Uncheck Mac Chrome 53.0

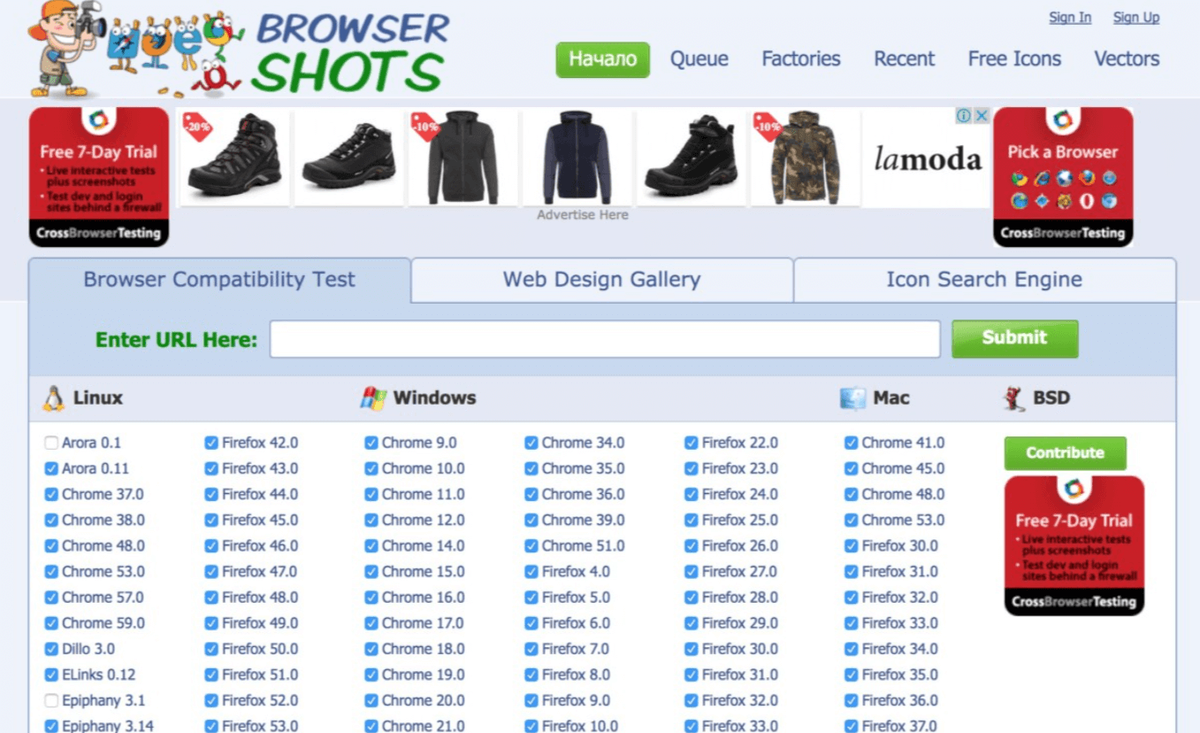[x=852, y=520]
